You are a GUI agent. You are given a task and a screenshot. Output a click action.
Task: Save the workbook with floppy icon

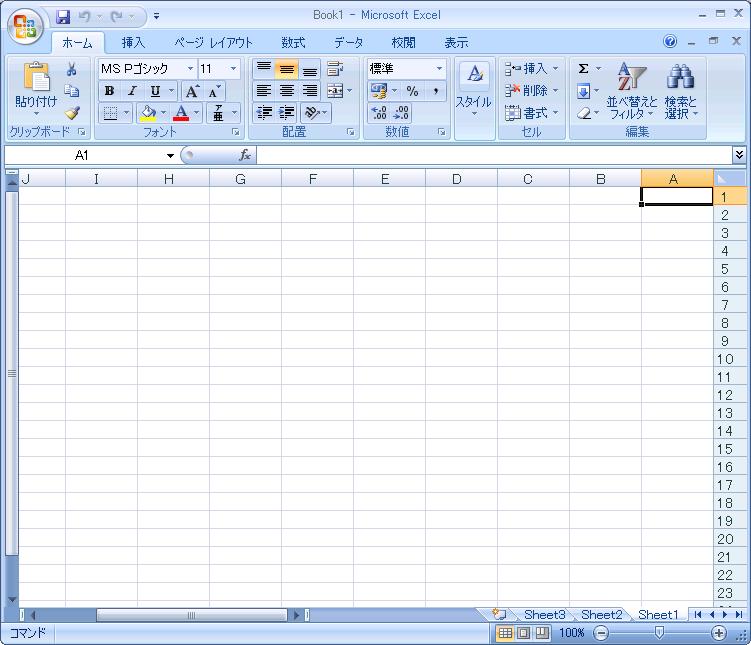(x=63, y=17)
